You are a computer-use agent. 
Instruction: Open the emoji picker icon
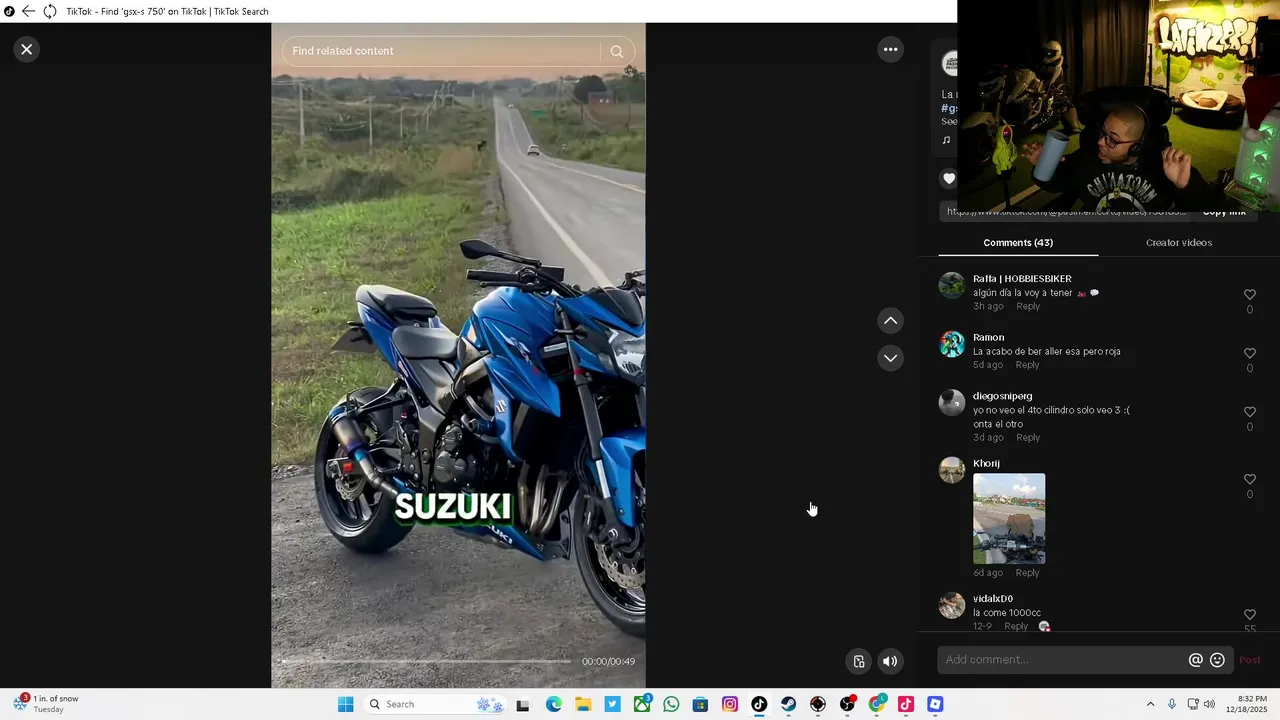coord(1217,660)
